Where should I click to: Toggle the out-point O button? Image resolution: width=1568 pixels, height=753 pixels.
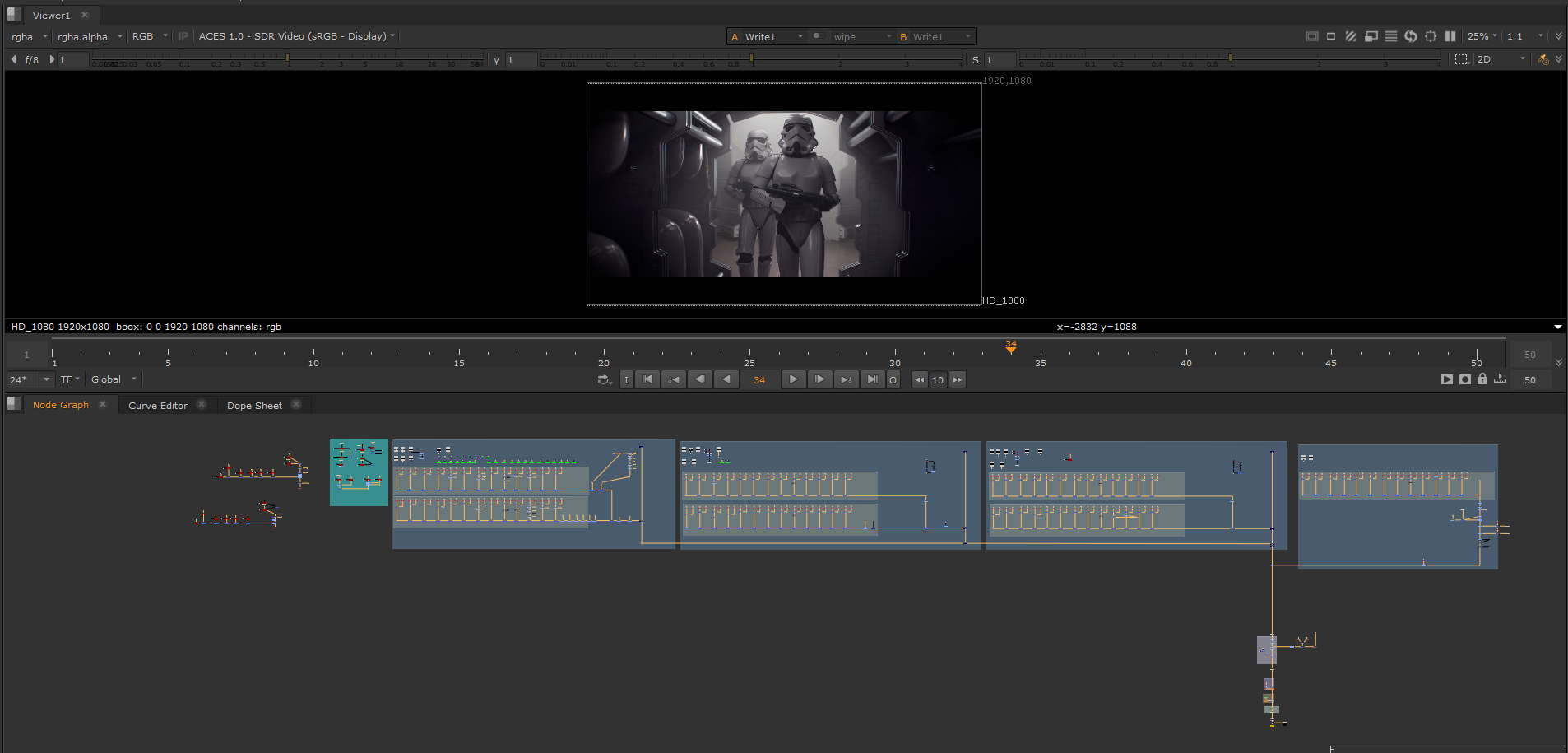point(893,379)
